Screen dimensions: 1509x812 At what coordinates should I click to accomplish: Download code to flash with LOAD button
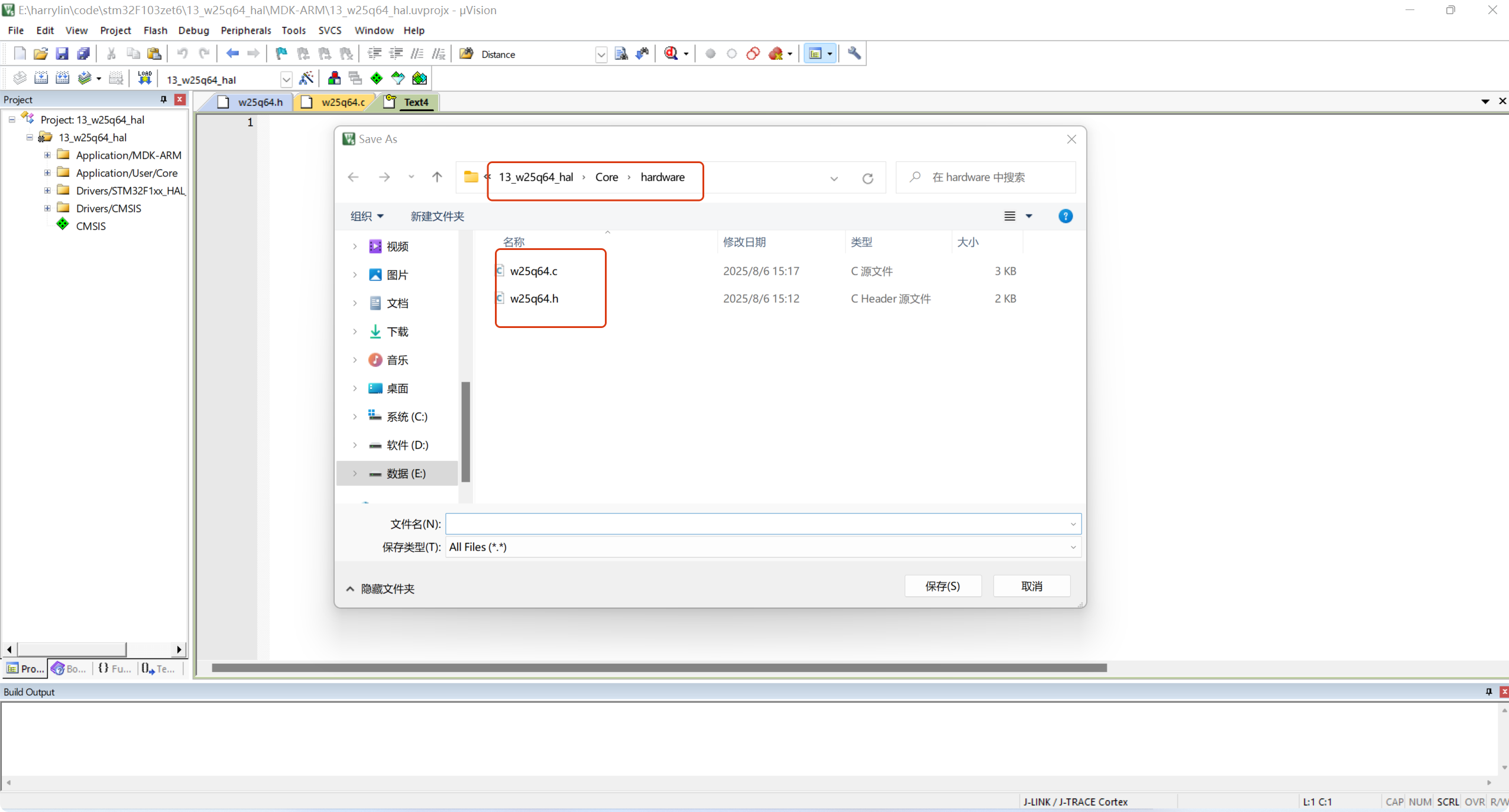click(x=145, y=78)
